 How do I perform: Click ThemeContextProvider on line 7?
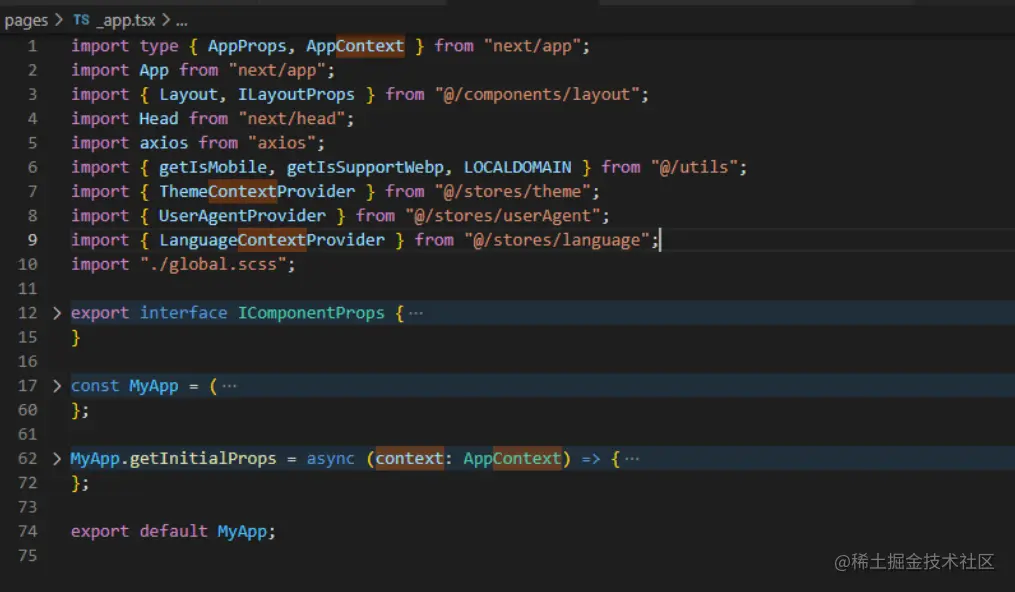257,192
